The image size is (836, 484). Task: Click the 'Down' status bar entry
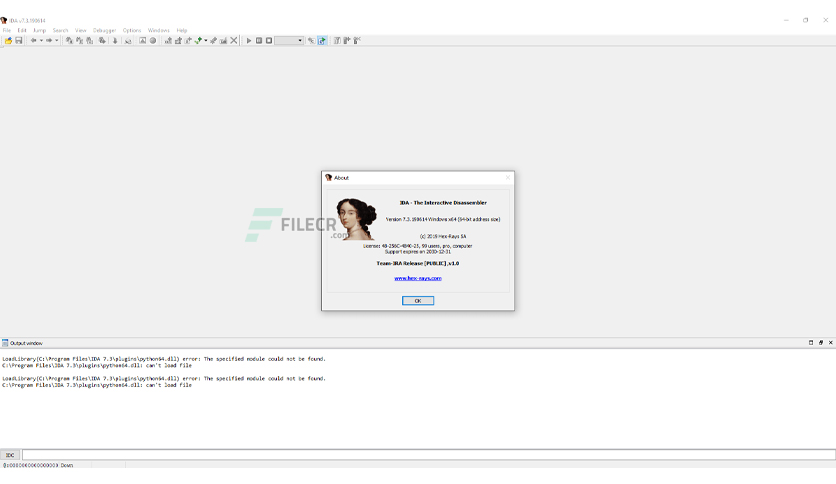(67, 465)
